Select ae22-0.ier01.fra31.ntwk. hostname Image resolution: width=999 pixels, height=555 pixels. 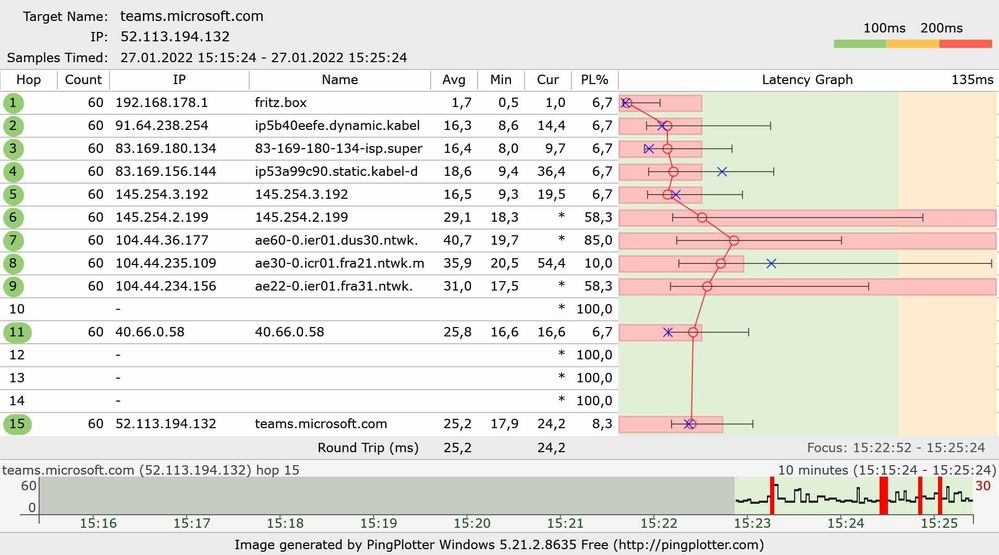(x=334, y=286)
